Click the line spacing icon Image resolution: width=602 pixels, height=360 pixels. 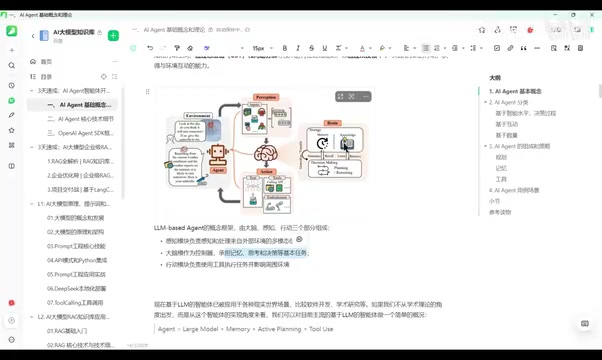[473, 48]
